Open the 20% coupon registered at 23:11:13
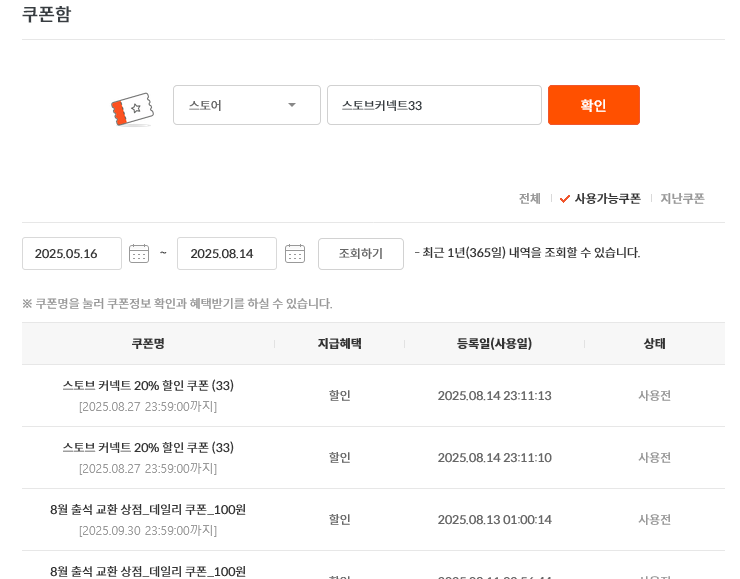Screen dimensions: 740x579 [x=148, y=386]
